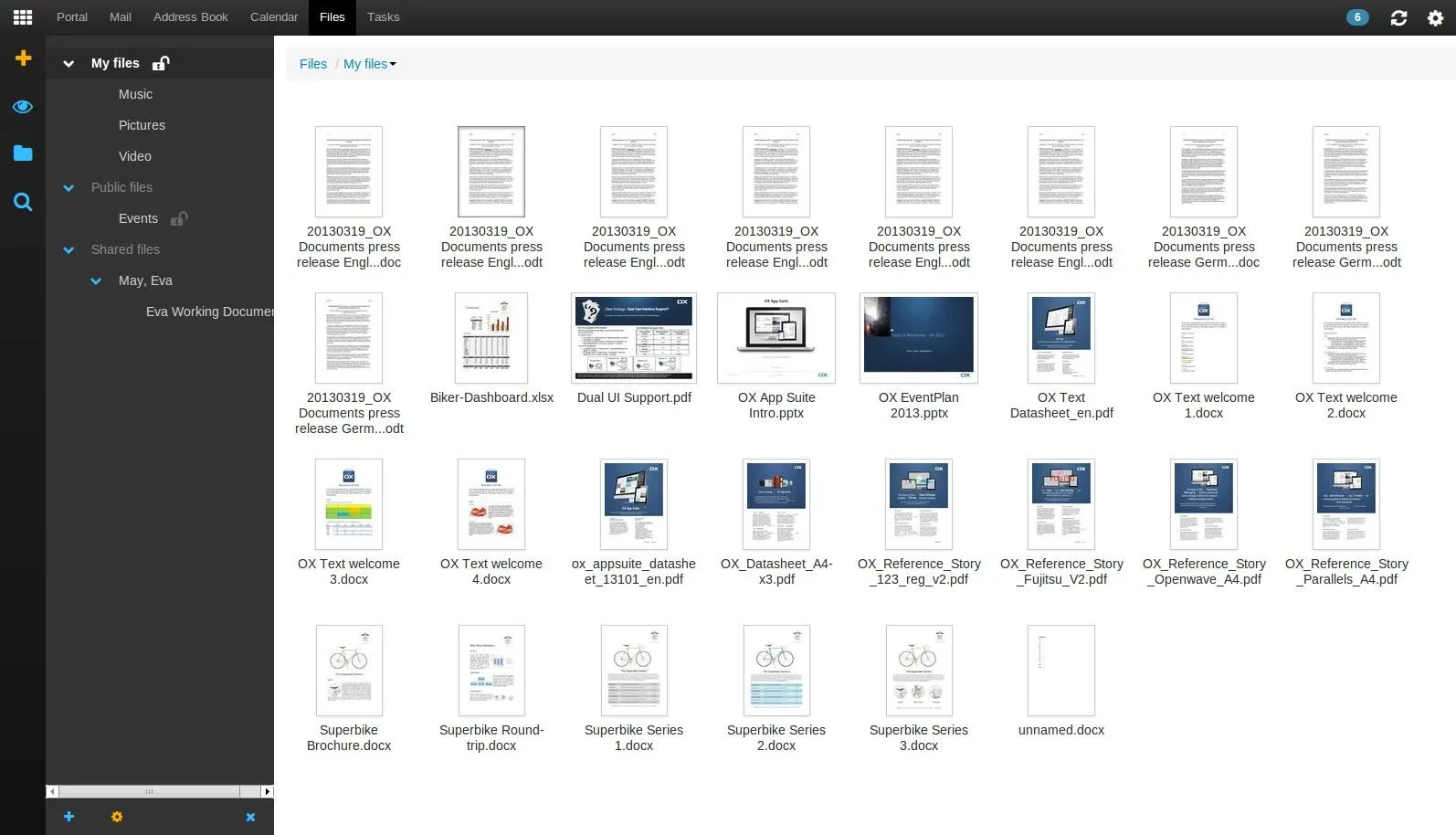
Task: Open OX EventPlan 2013.pptx thumbnail
Action: (919, 338)
